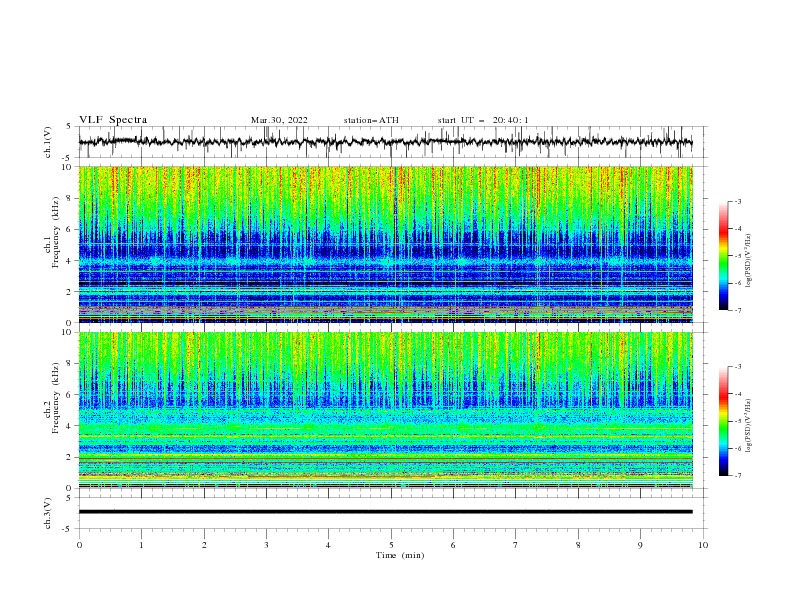The width and height of the screenshot is (792, 612).
Task: Click the date 'Mar.30, 2022'
Action: pyautogui.click(x=279, y=120)
